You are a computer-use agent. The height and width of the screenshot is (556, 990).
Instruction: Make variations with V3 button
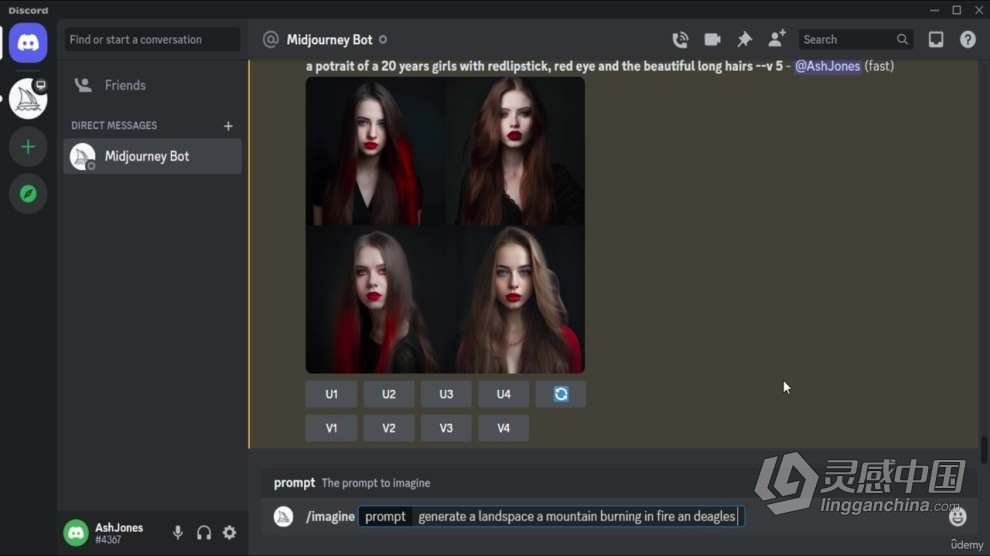click(446, 429)
